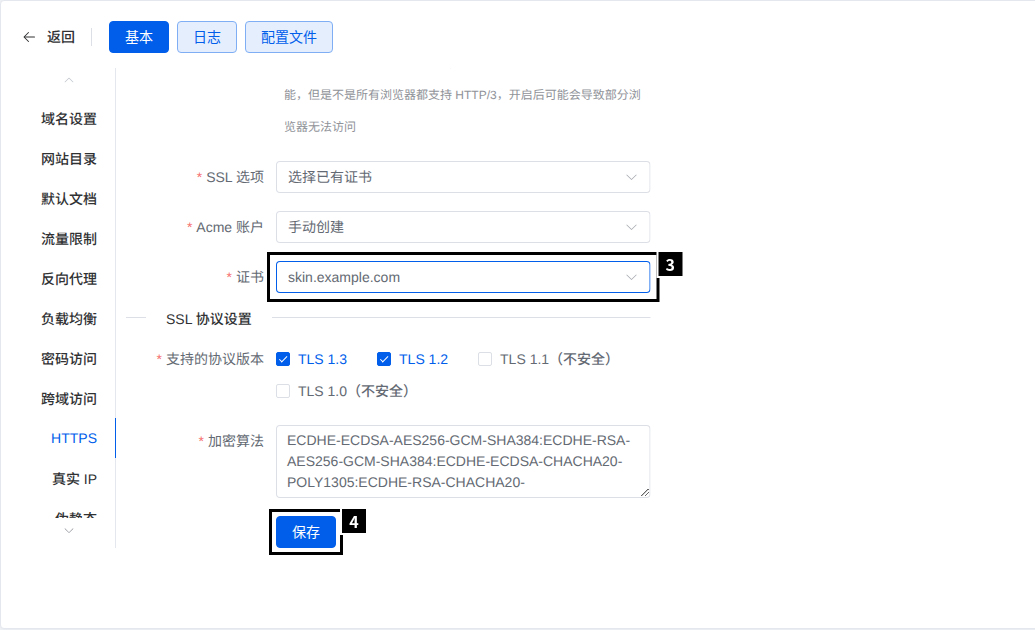Go back via the 返回 link
This screenshot has height=630, width=1035.
tap(61, 37)
